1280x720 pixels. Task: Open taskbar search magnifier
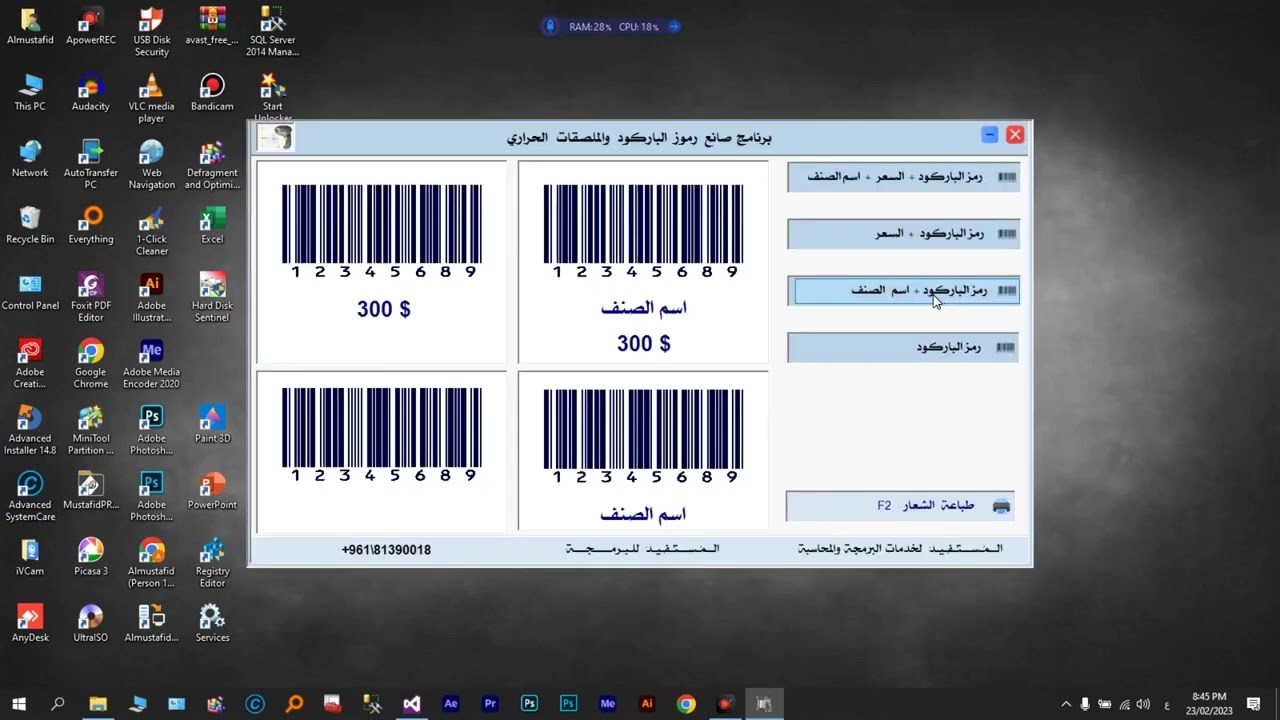coord(58,704)
